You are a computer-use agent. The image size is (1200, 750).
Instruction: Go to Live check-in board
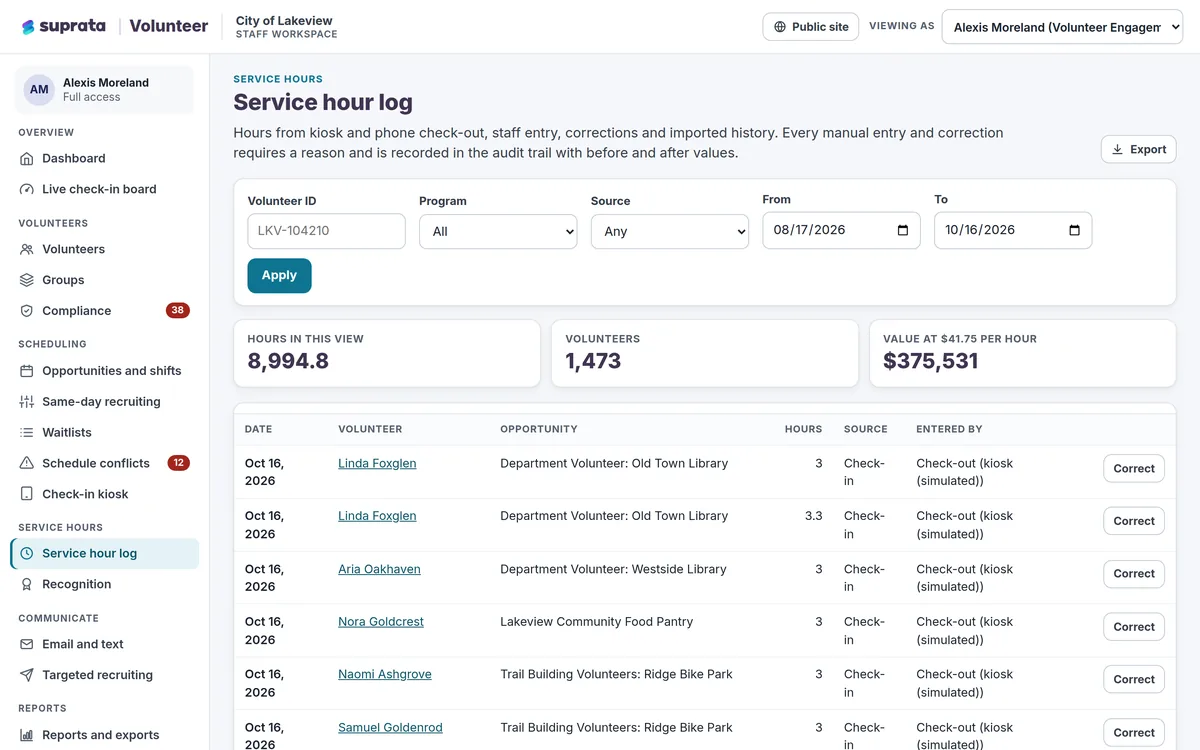point(105,189)
